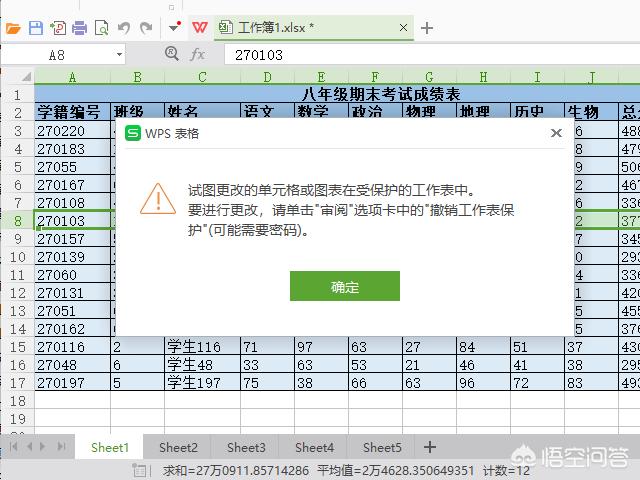Click the Undo arrow
This screenshot has width=640, height=480.
[x=124, y=28]
